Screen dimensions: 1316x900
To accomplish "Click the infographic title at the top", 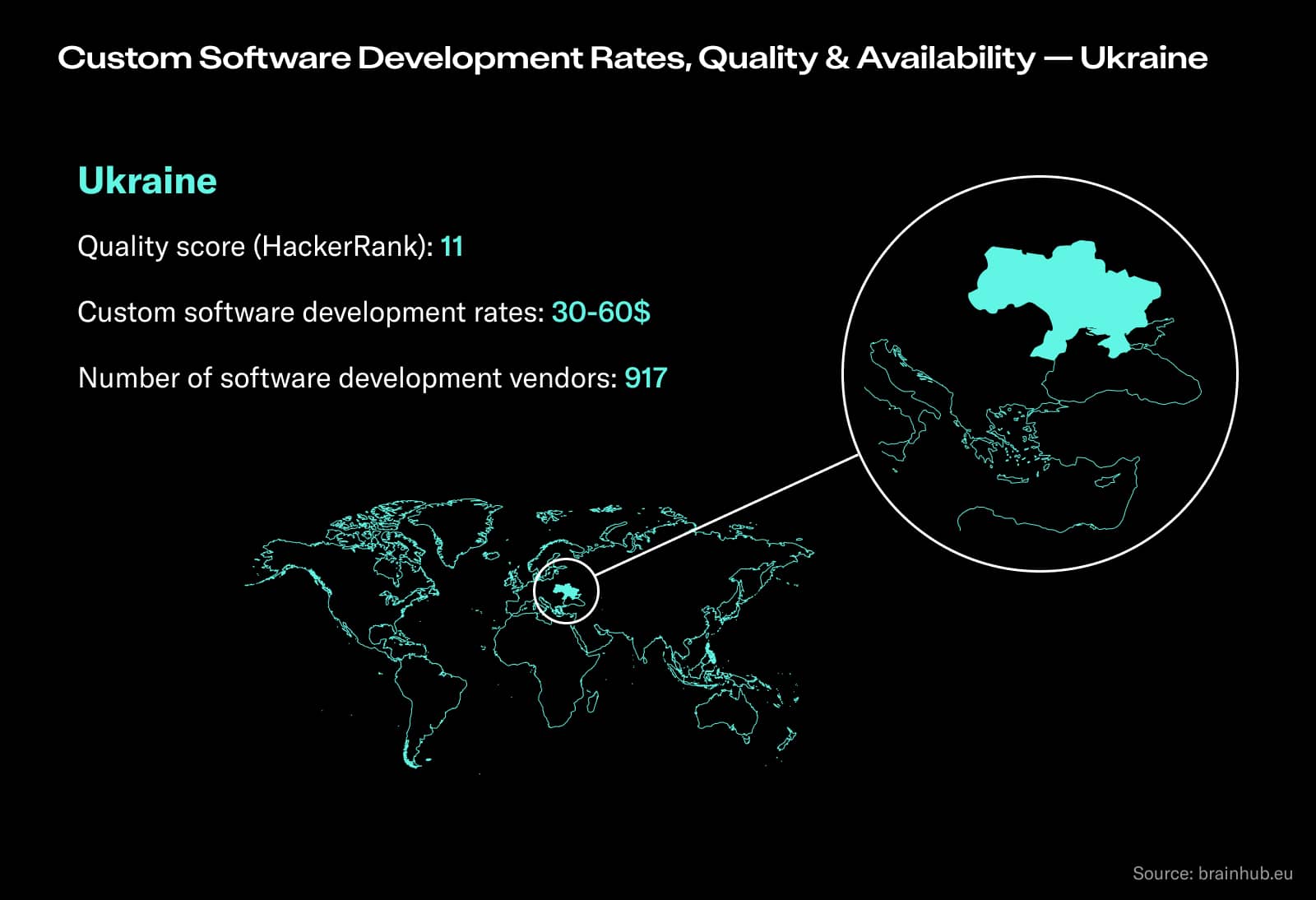I will 632,57.
